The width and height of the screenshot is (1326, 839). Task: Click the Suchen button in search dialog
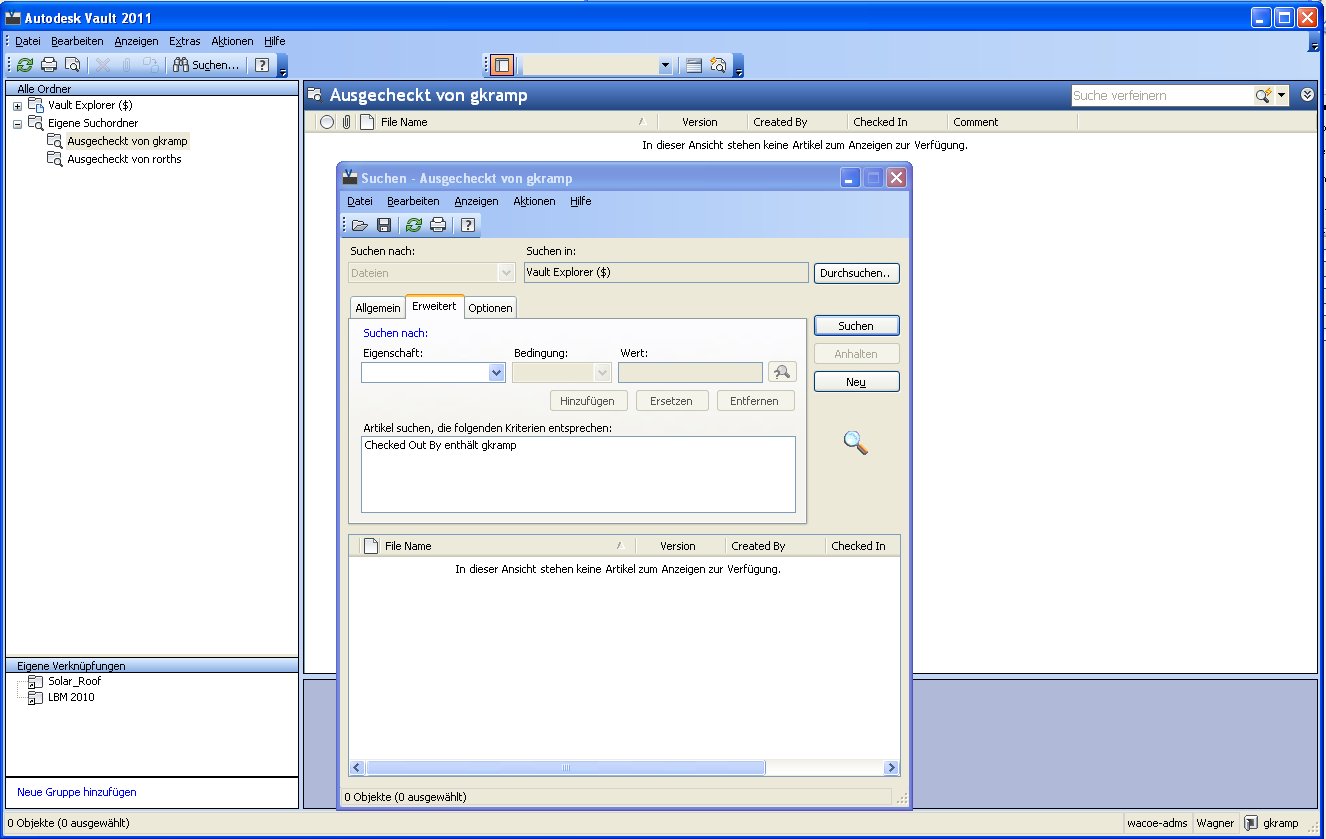pyautogui.click(x=856, y=326)
